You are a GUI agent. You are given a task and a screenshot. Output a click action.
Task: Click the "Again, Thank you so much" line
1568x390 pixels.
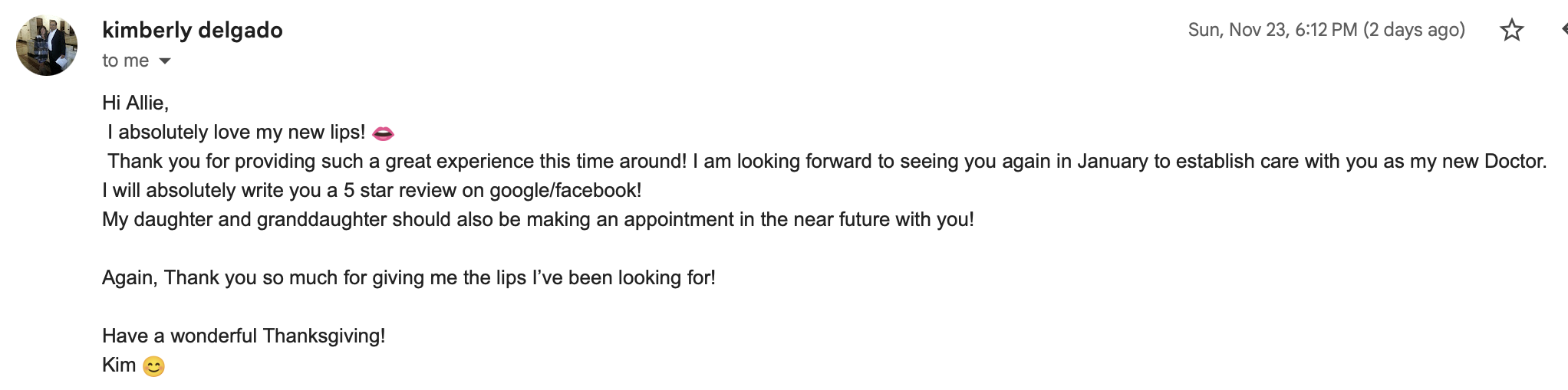(409, 277)
